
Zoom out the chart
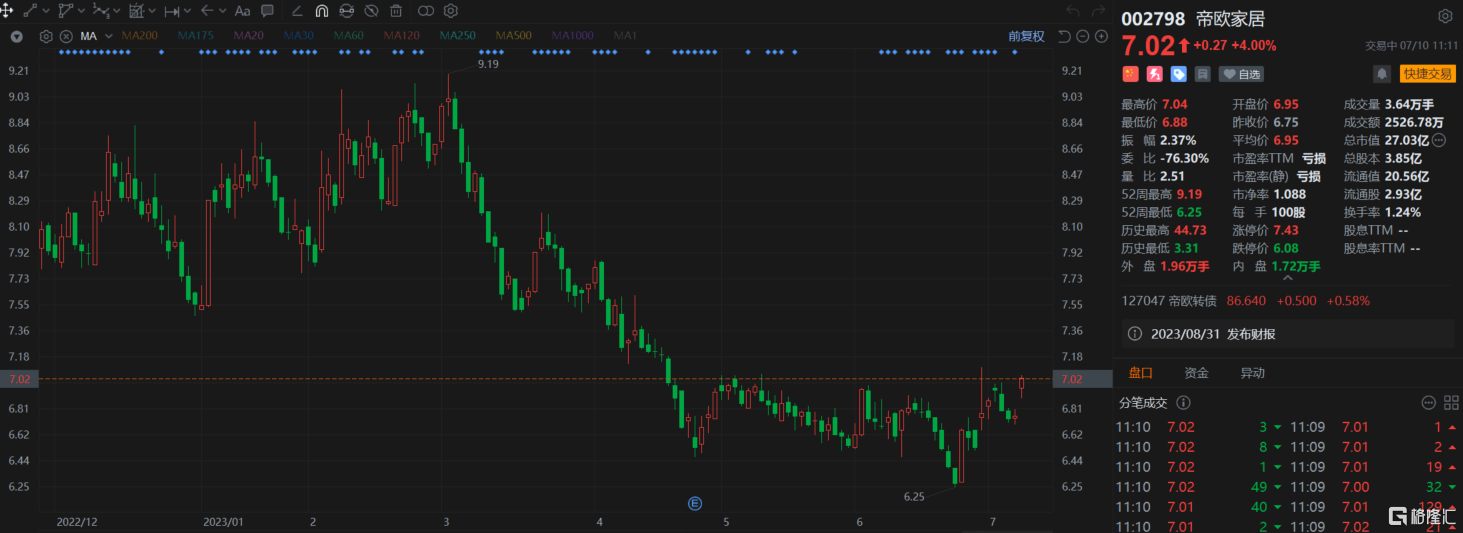1083,36
